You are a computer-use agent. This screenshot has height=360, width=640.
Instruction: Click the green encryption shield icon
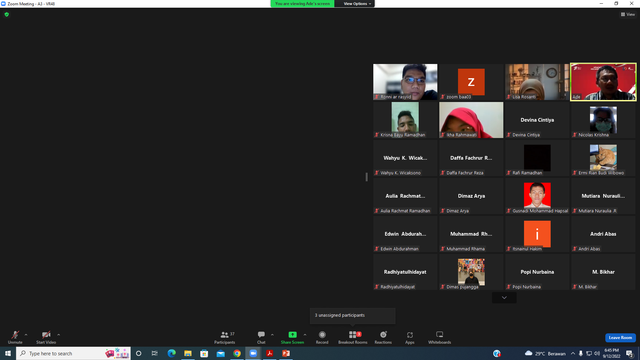[x=7, y=15]
